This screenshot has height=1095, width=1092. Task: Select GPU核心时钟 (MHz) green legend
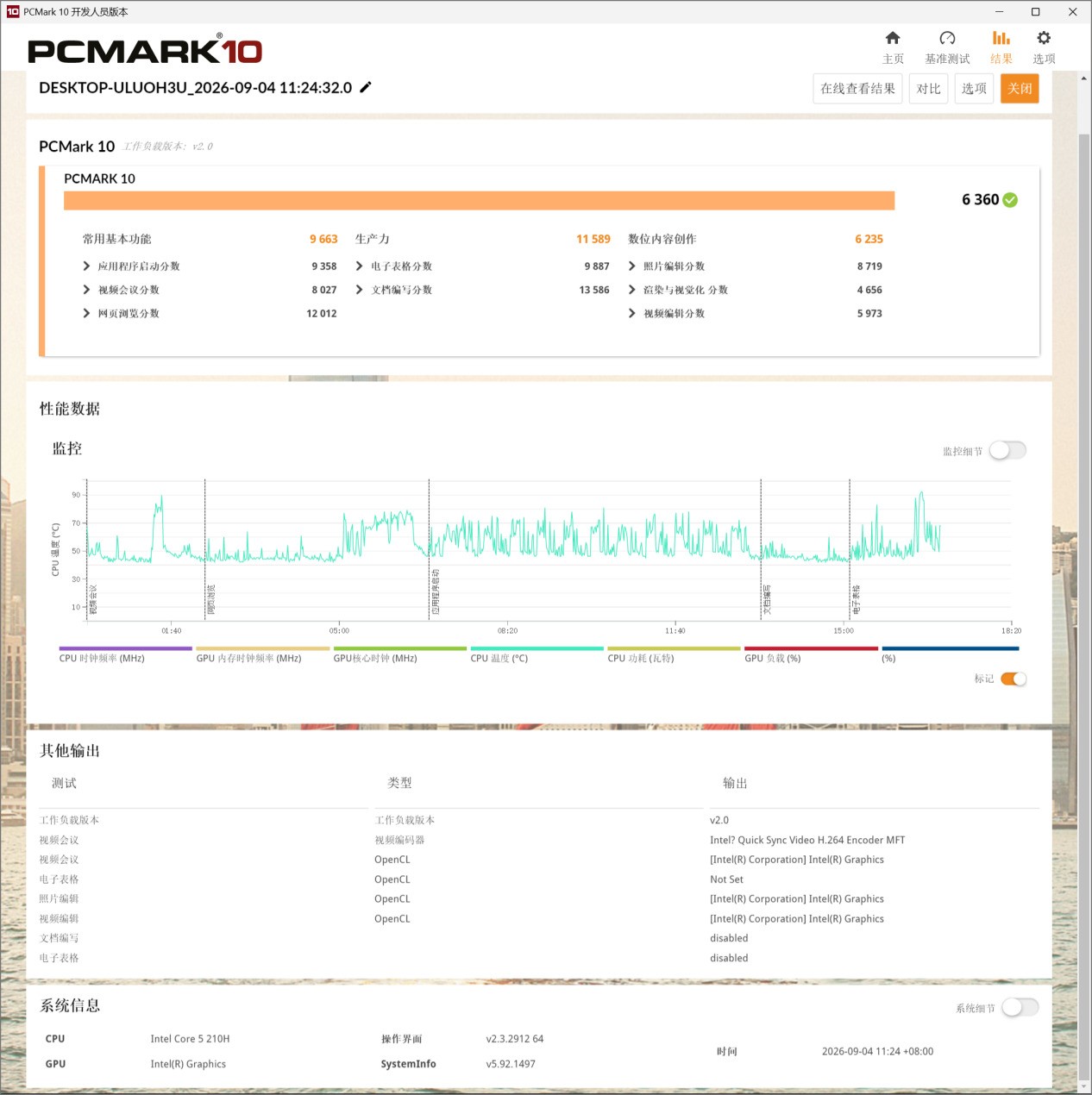(399, 655)
